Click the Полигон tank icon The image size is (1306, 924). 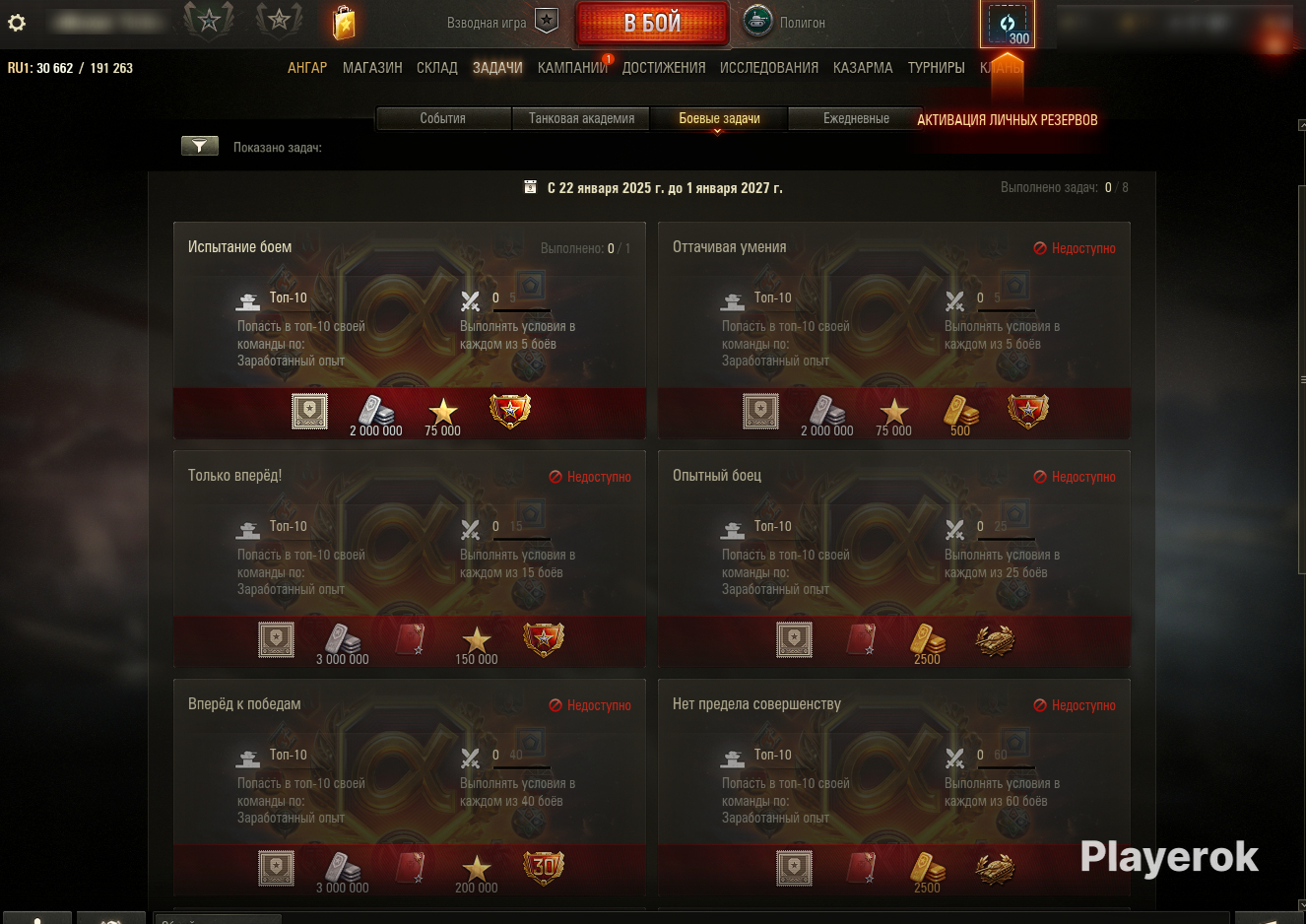757,21
